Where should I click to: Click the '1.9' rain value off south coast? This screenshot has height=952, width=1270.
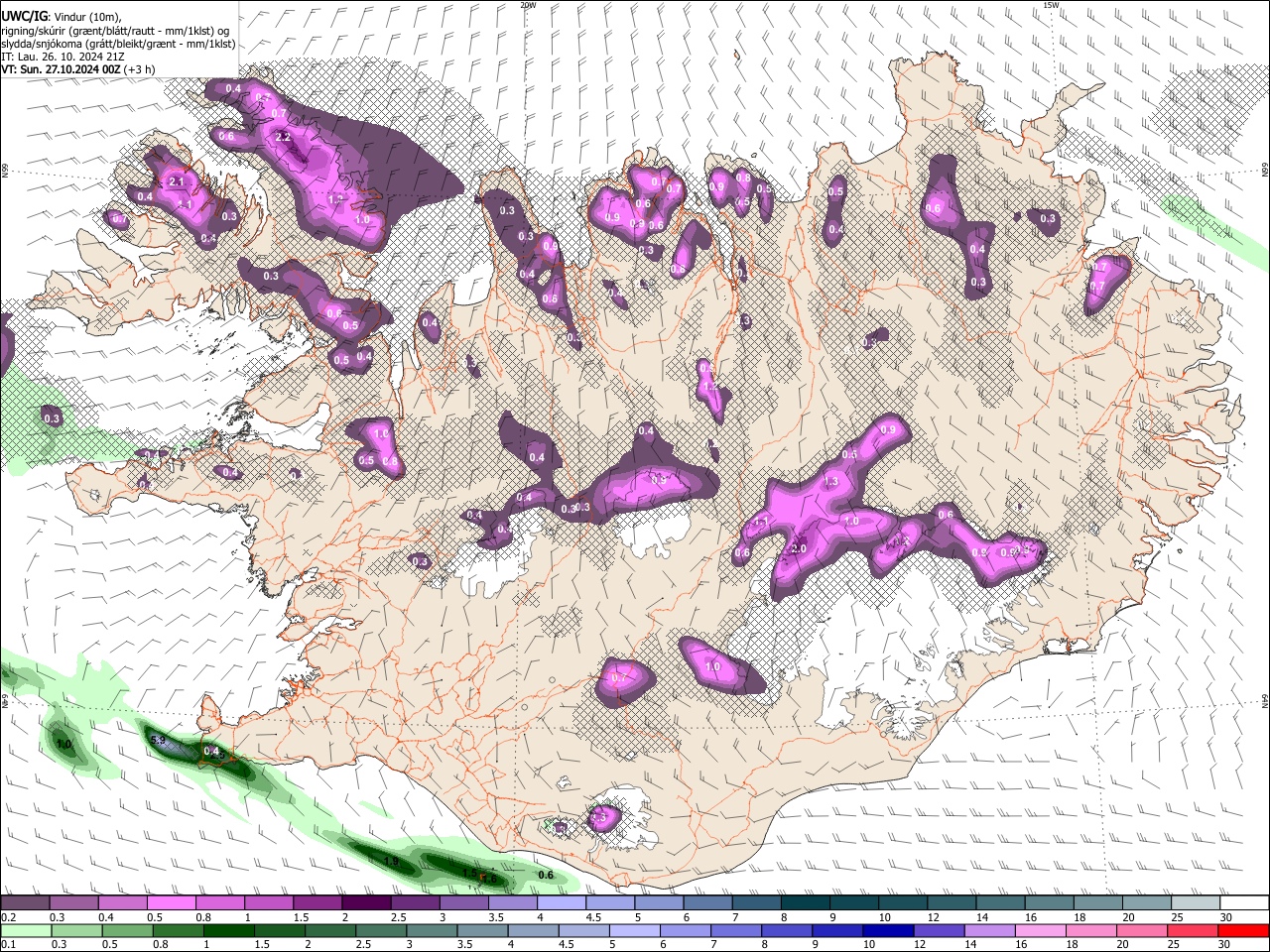tap(391, 862)
